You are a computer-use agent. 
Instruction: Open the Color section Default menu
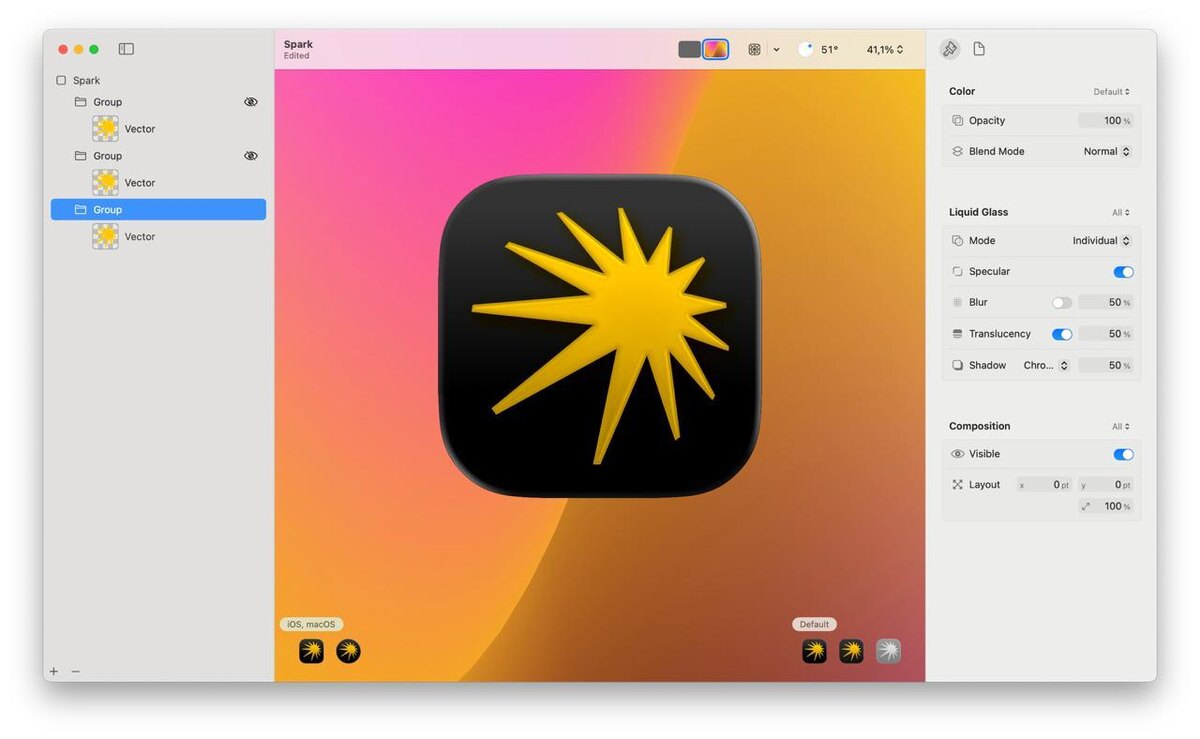tap(1111, 92)
